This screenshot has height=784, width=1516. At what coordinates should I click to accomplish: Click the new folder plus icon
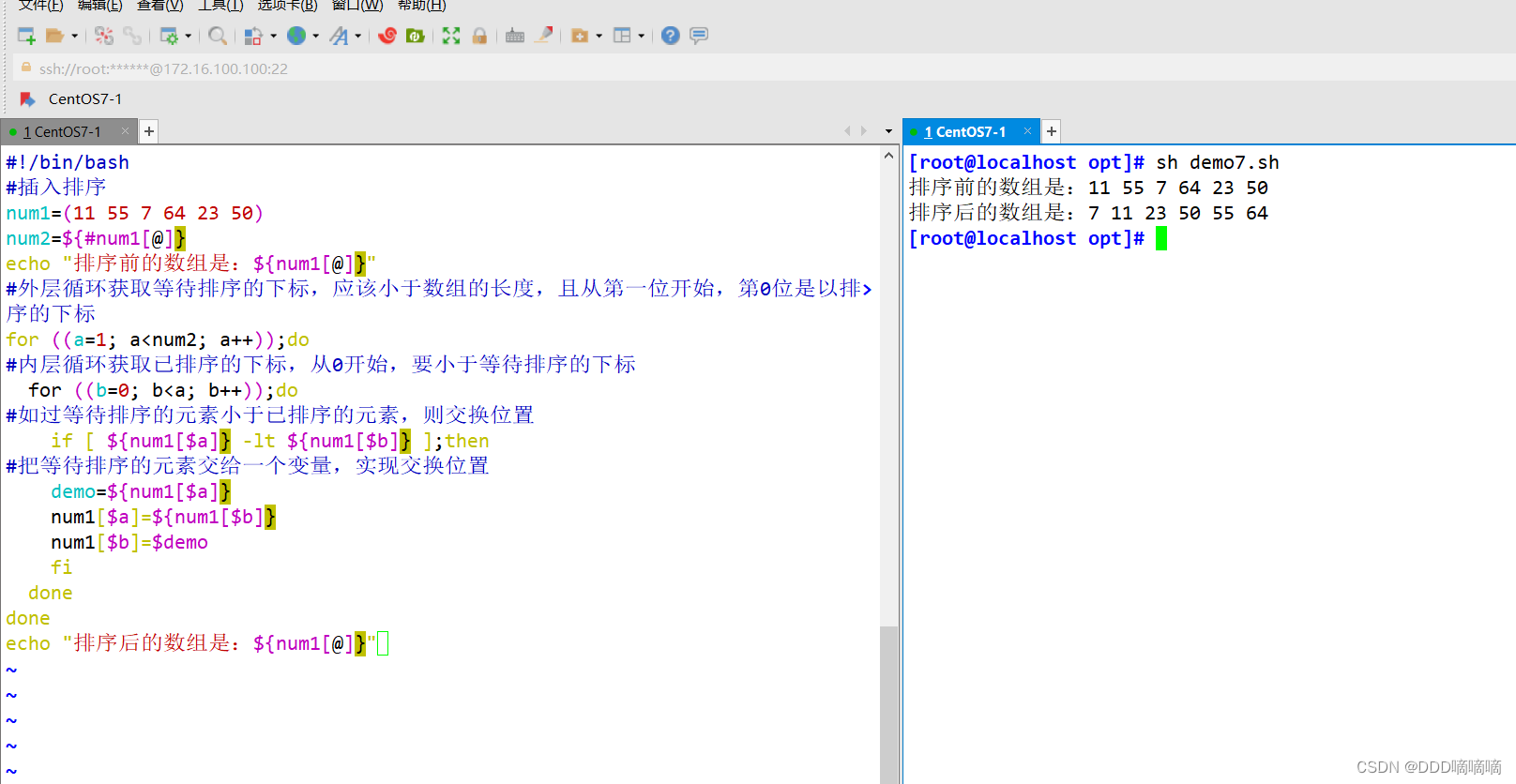click(x=580, y=36)
